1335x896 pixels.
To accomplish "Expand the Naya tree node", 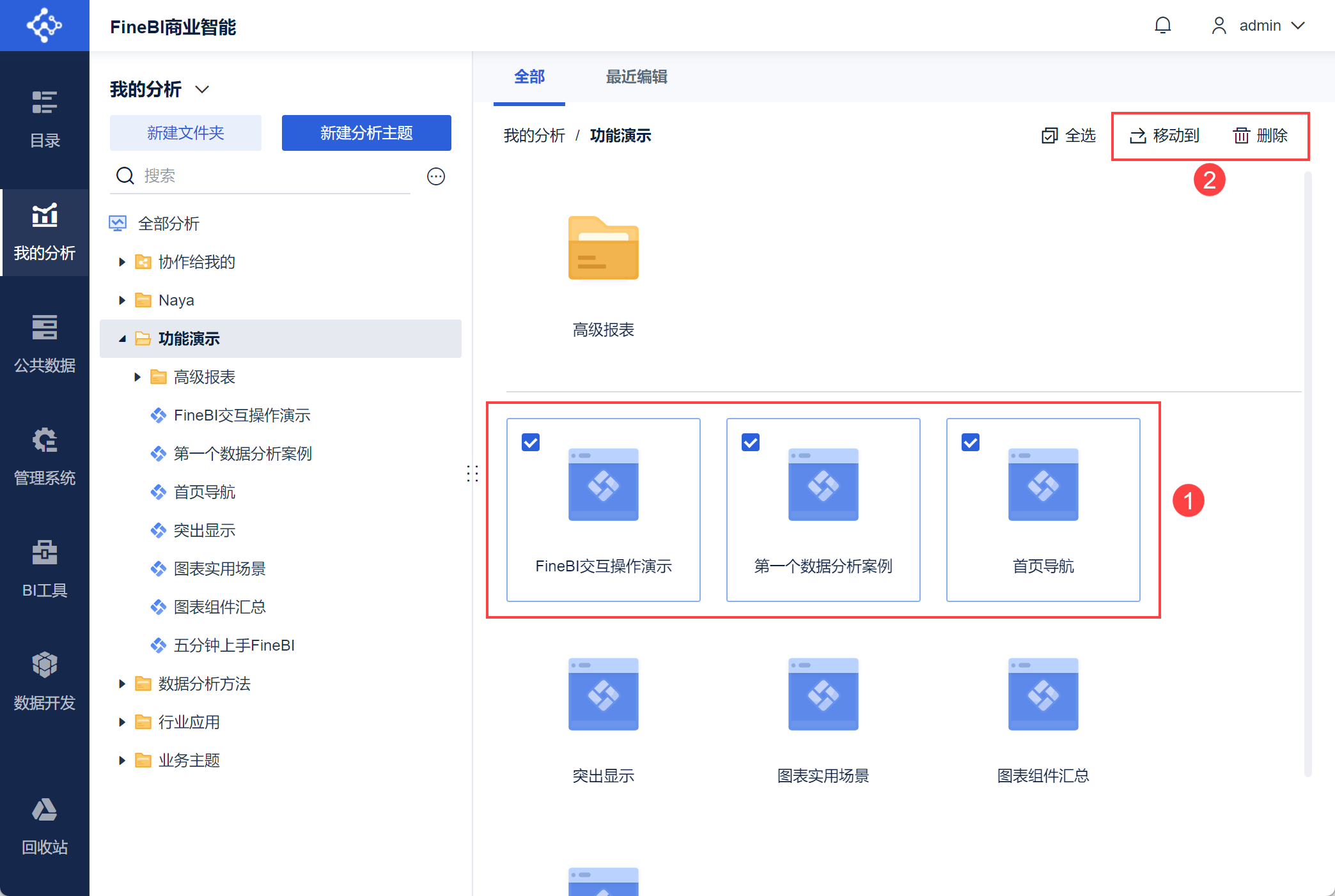I will [122, 300].
